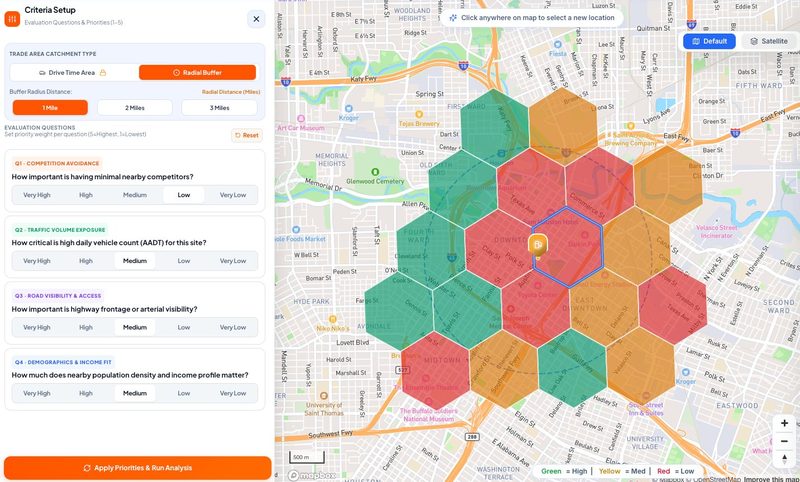This screenshot has width=800, height=482.
Task: Click the Q2 Traffic Volume Exposure tag
Action: [x=60, y=230]
